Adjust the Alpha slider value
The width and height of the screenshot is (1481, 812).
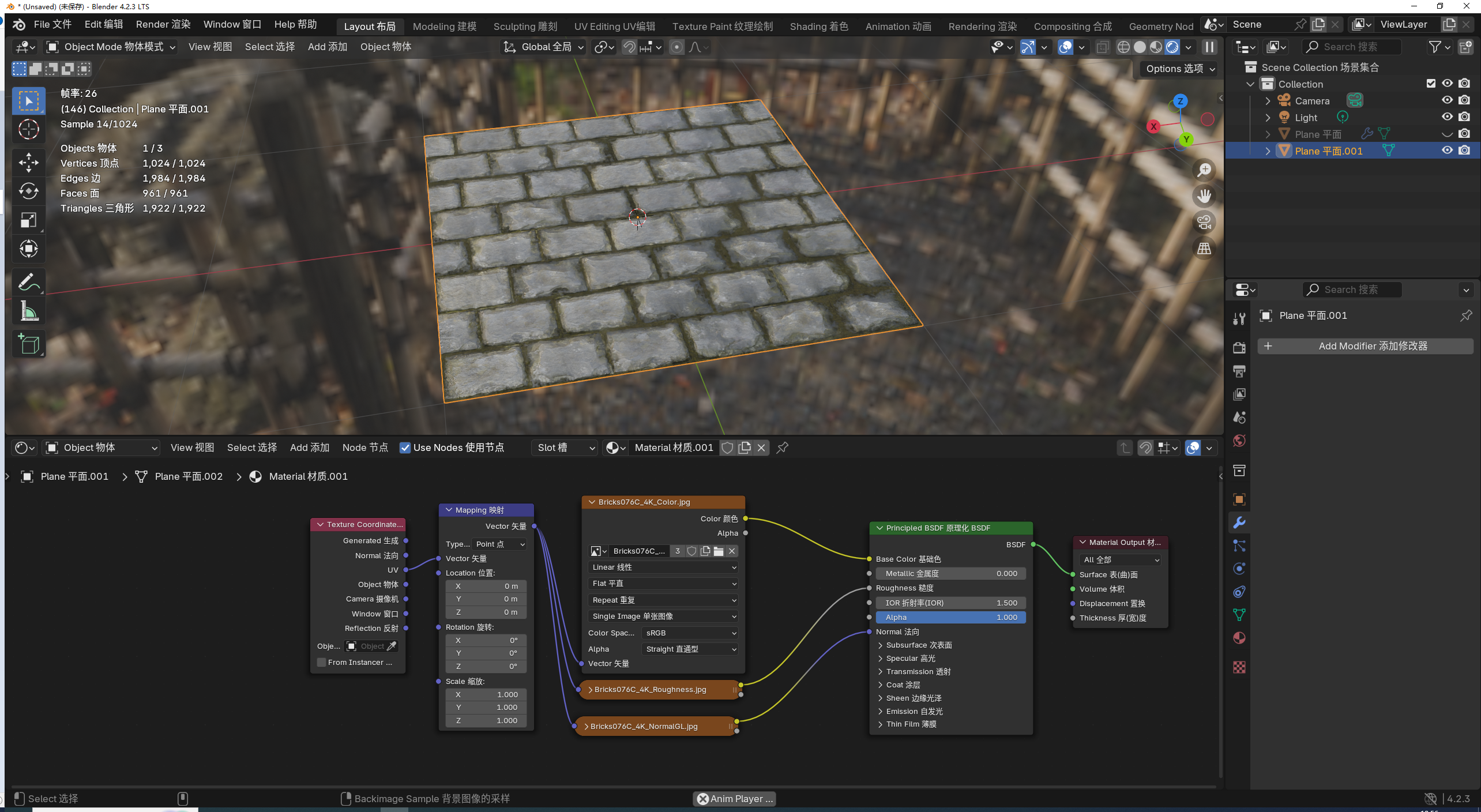[x=951, y=617]
